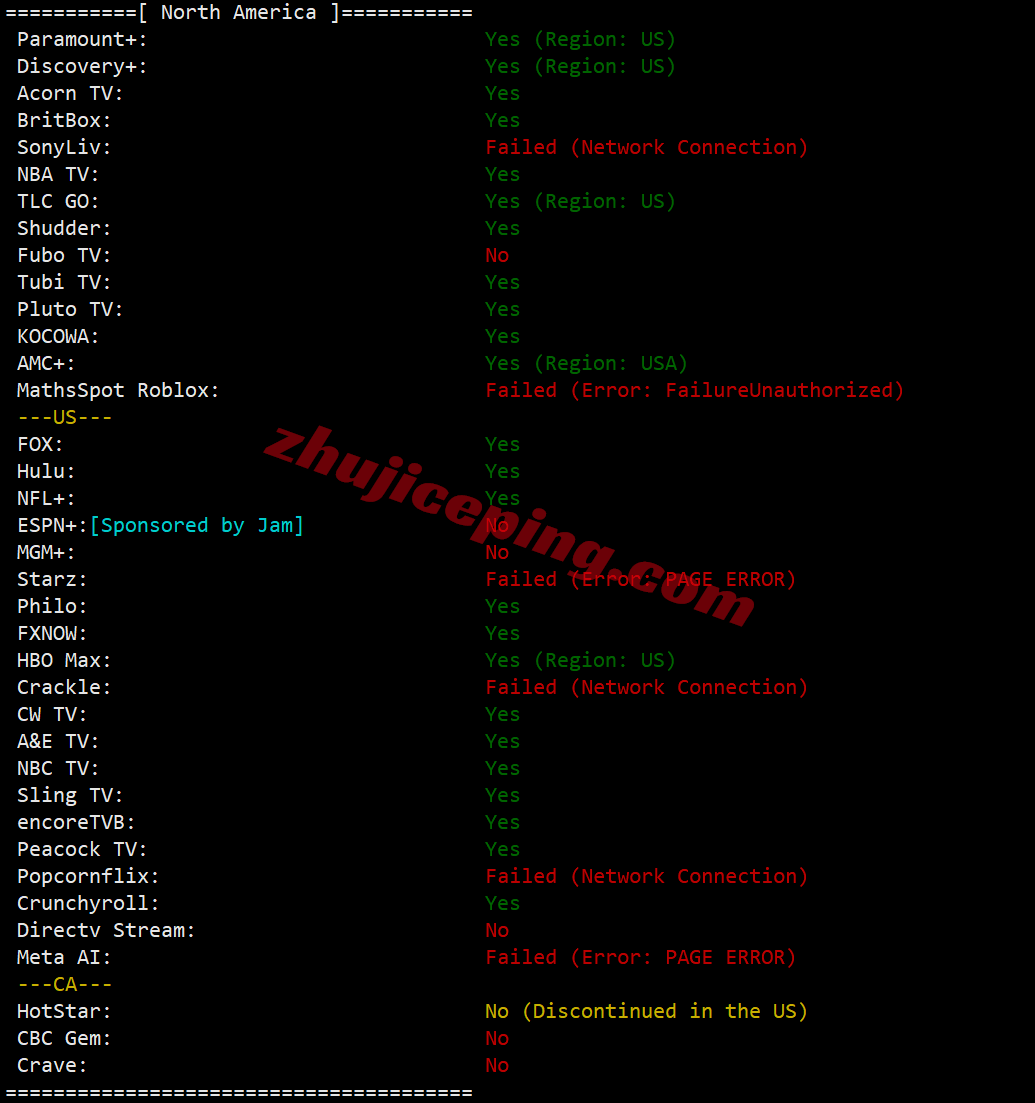Click the Directv Stream label
1035x1103 pixels.
(x=106, y=931)
